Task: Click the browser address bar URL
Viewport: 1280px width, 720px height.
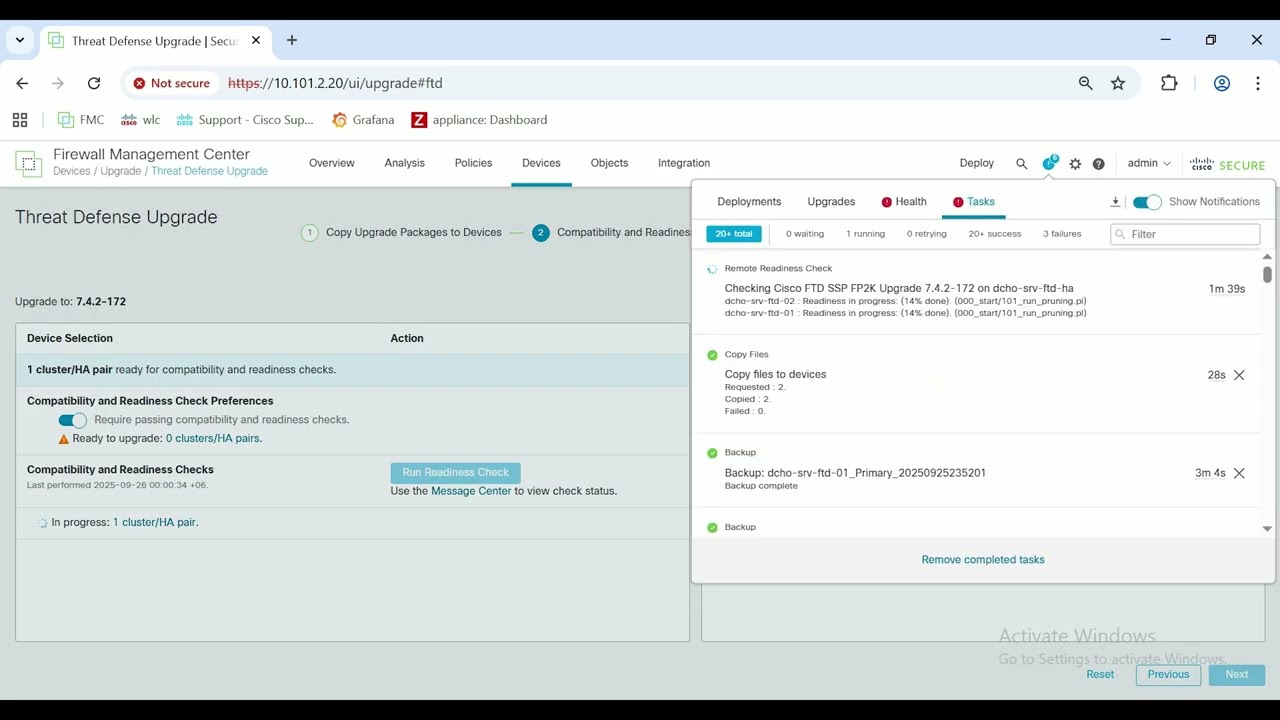Action: pyautogui.click(x=335, y=83)
